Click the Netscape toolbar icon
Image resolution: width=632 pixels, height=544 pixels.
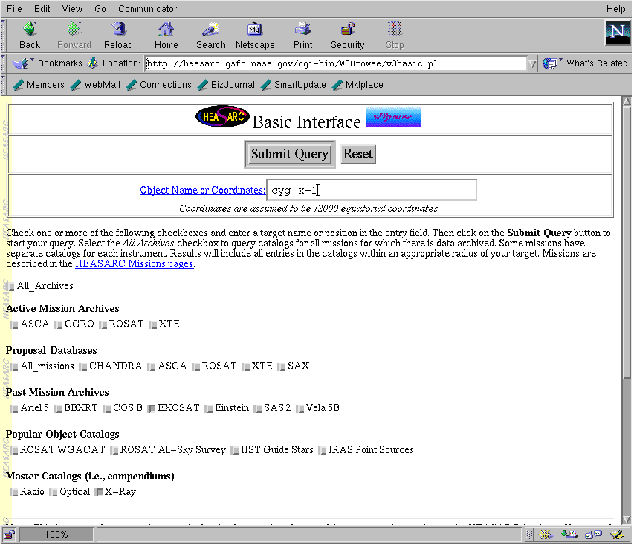pos(255,35)
